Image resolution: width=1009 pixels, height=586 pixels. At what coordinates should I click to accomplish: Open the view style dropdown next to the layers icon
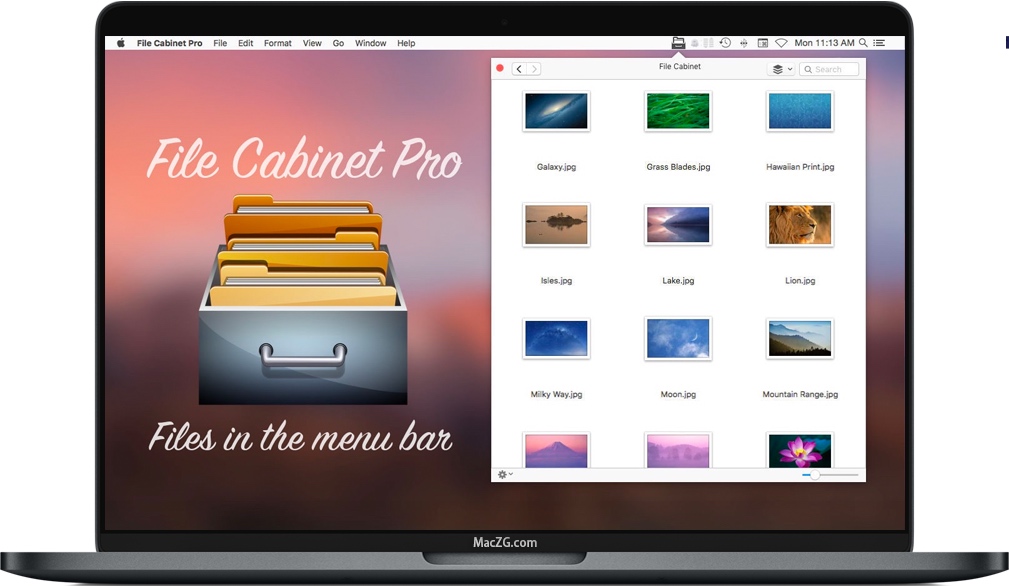[792, 69]
